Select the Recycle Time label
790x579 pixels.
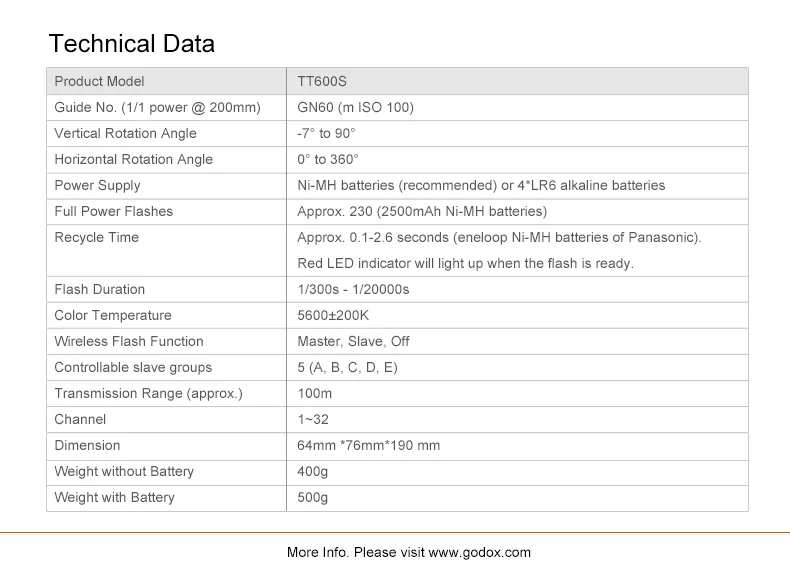click(96, 237)
